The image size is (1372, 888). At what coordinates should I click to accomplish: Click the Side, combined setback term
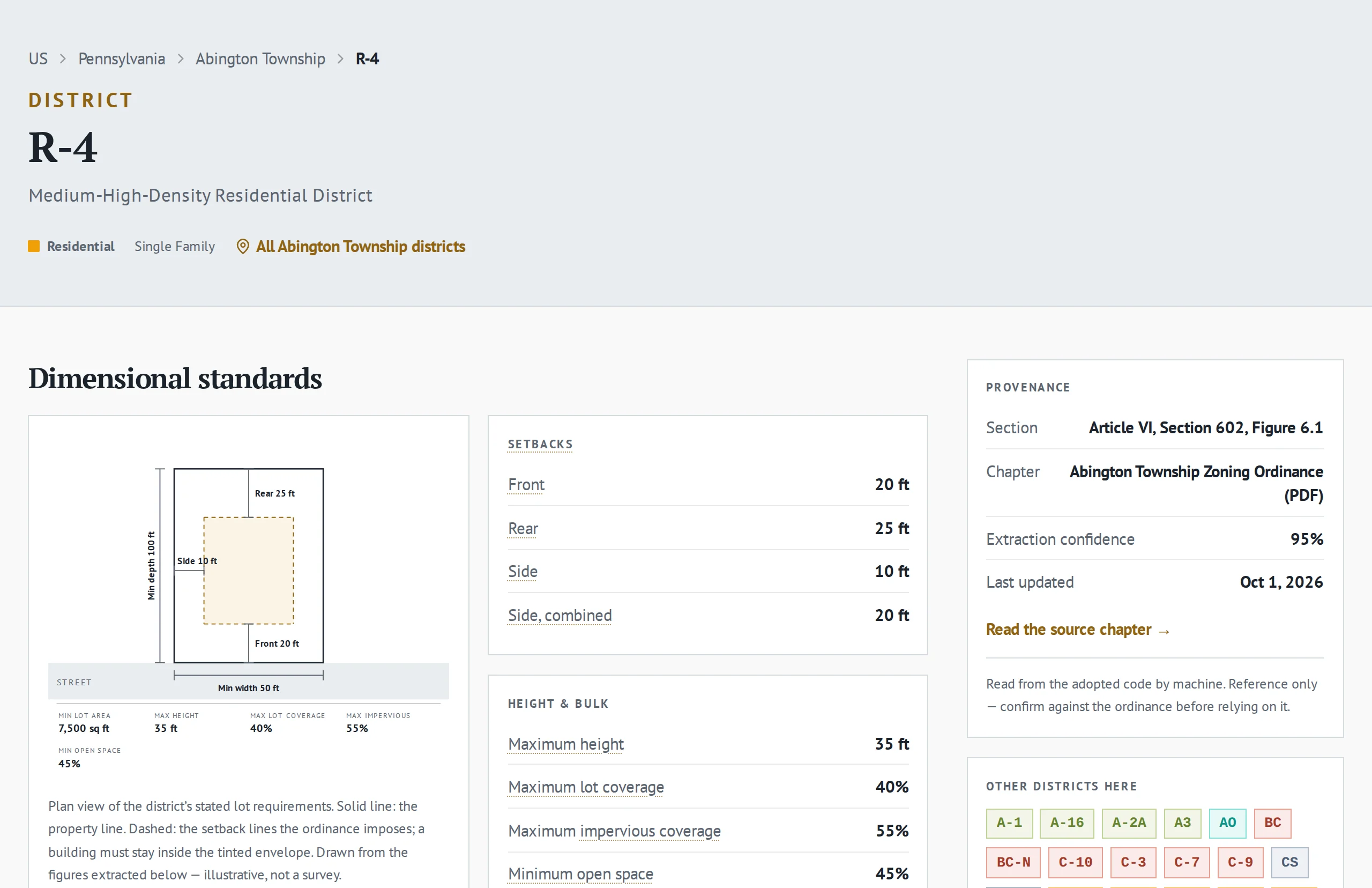click(x=560, y=616)
